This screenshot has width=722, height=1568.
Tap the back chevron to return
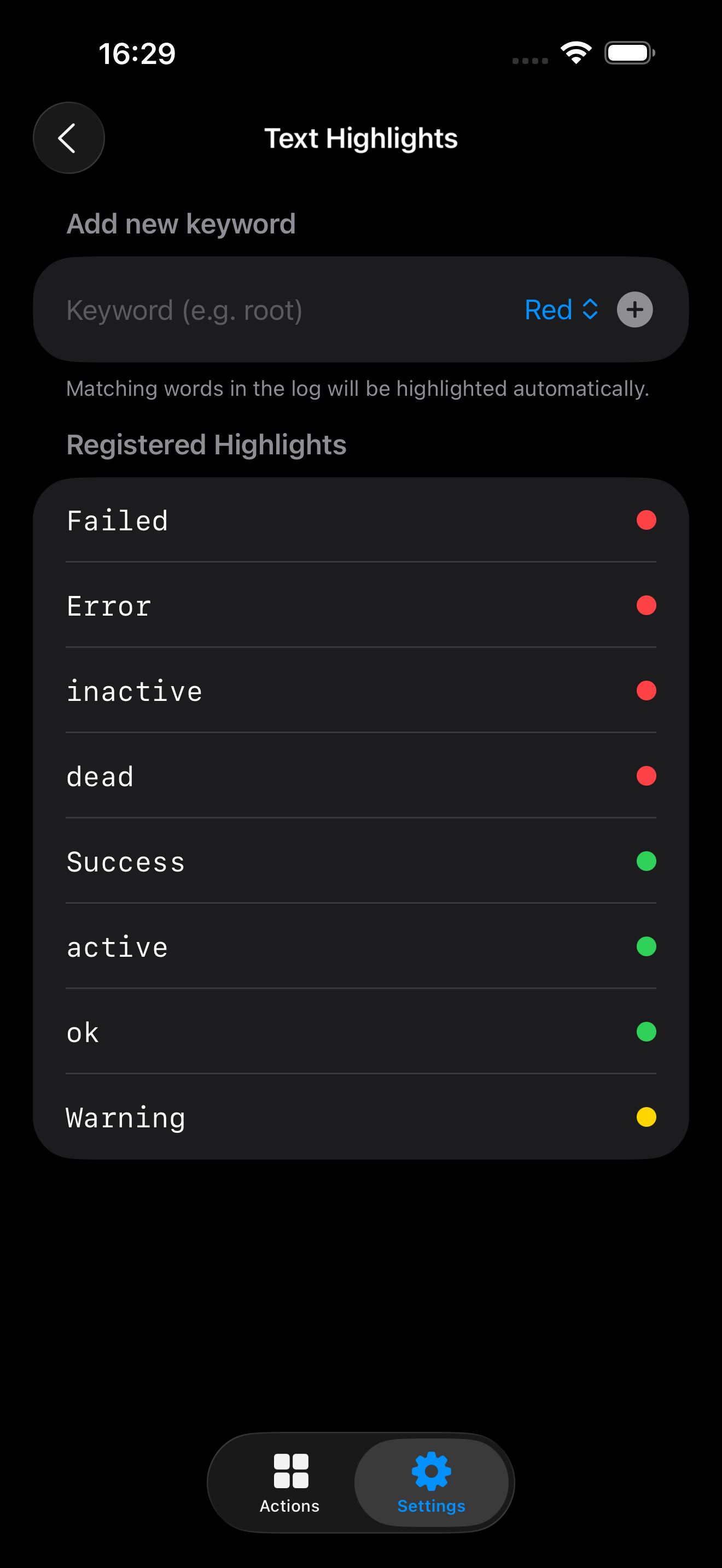(x=68, y=138)
